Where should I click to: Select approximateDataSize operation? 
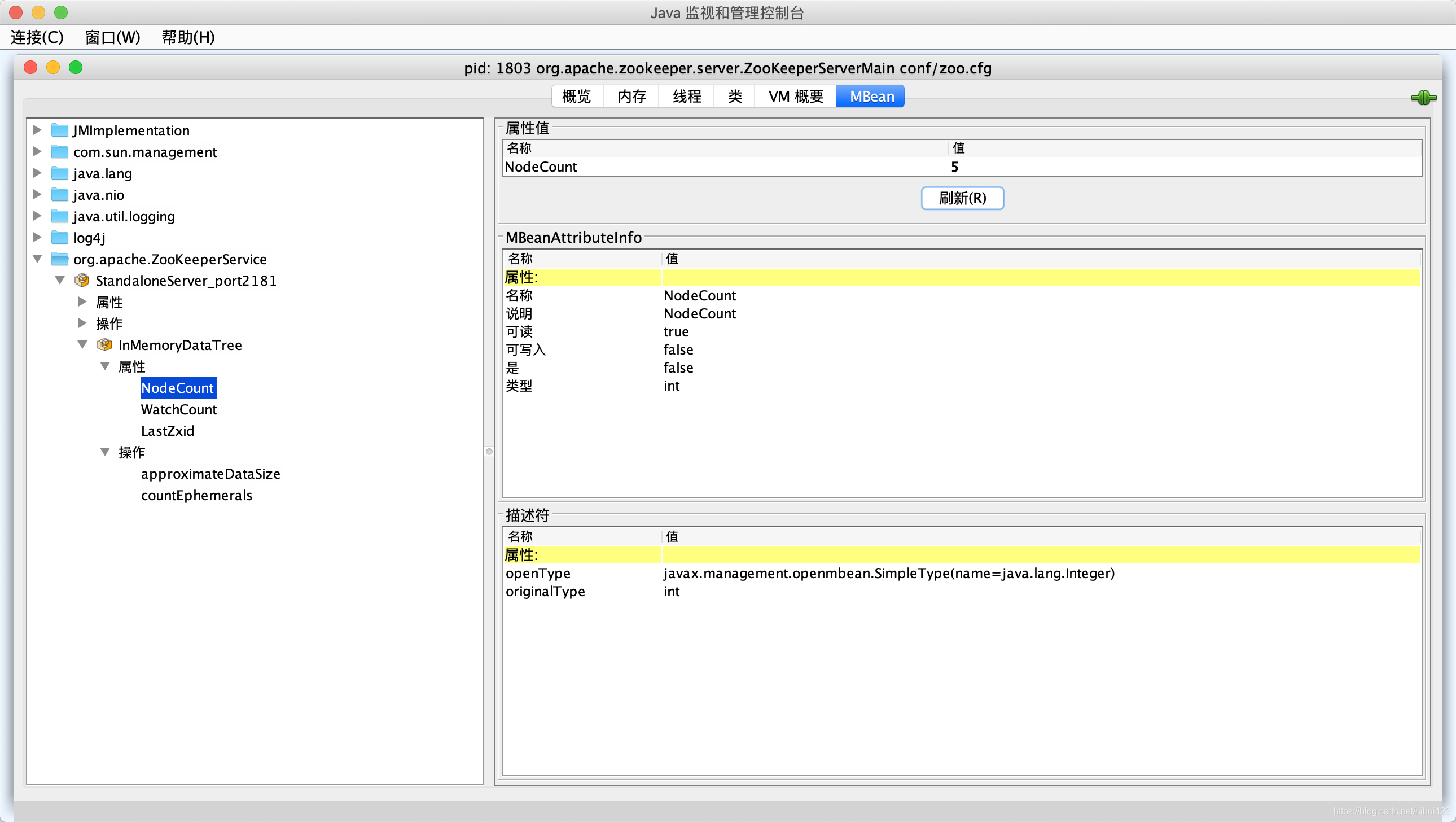(210, 474)
